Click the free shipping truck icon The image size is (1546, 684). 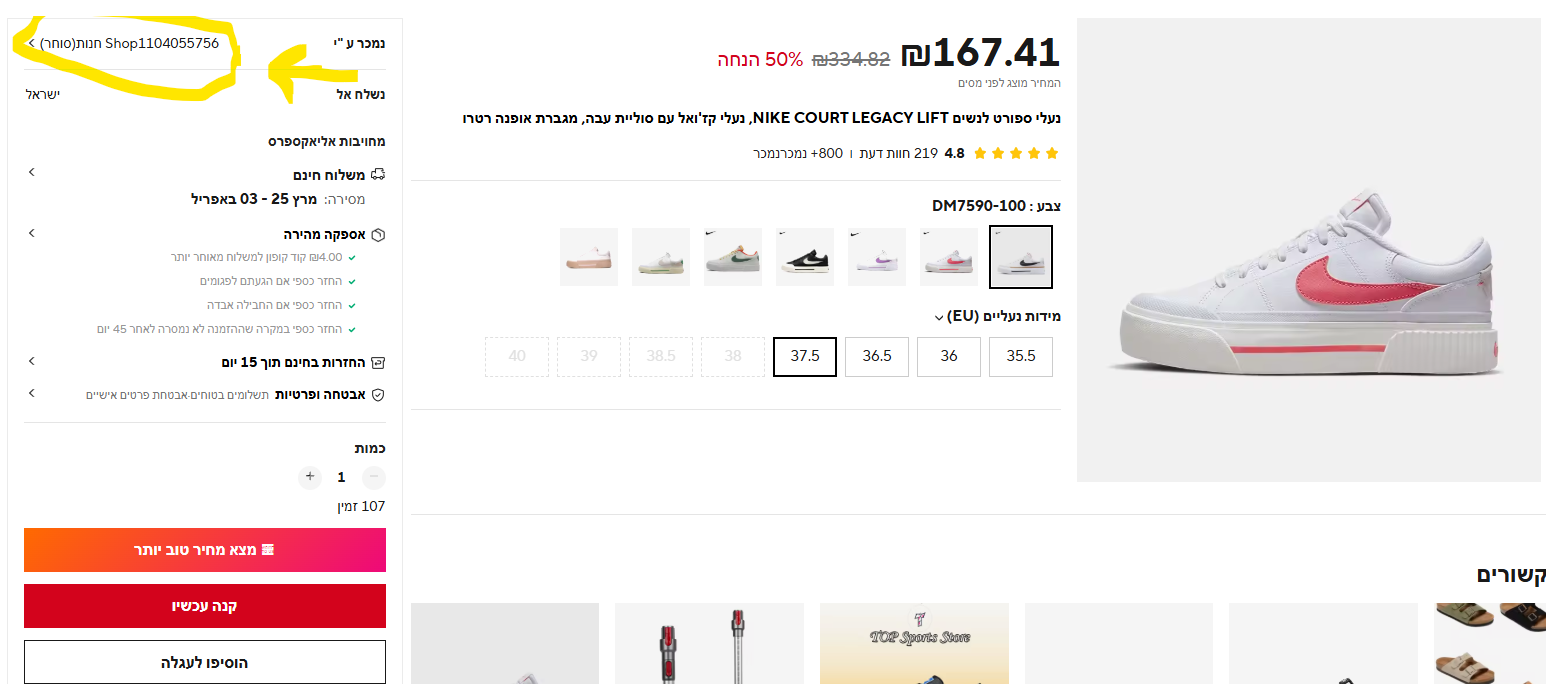[x=377, y=175]
